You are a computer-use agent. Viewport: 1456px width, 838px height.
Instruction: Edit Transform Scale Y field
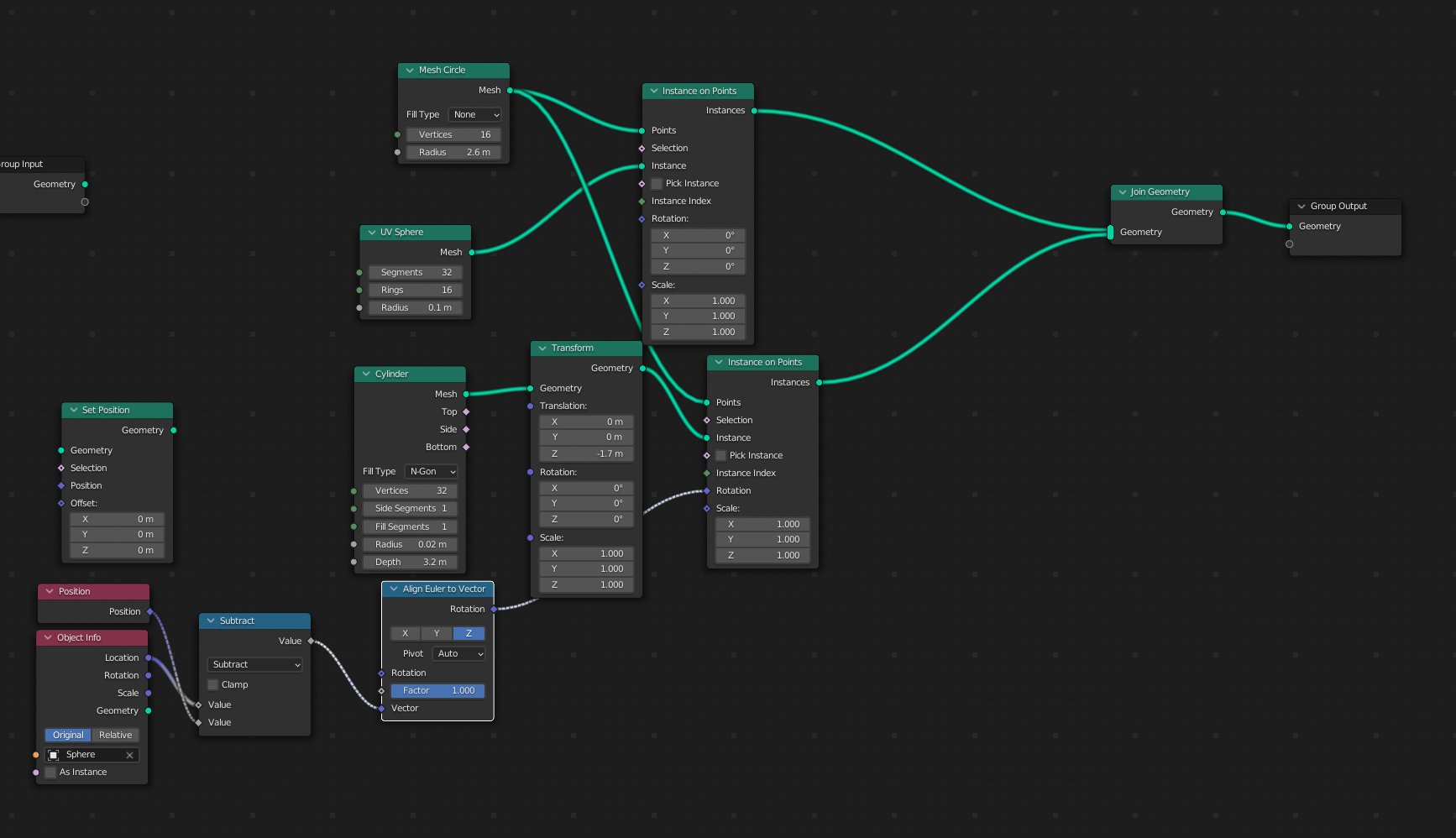[x=586, y=569]
